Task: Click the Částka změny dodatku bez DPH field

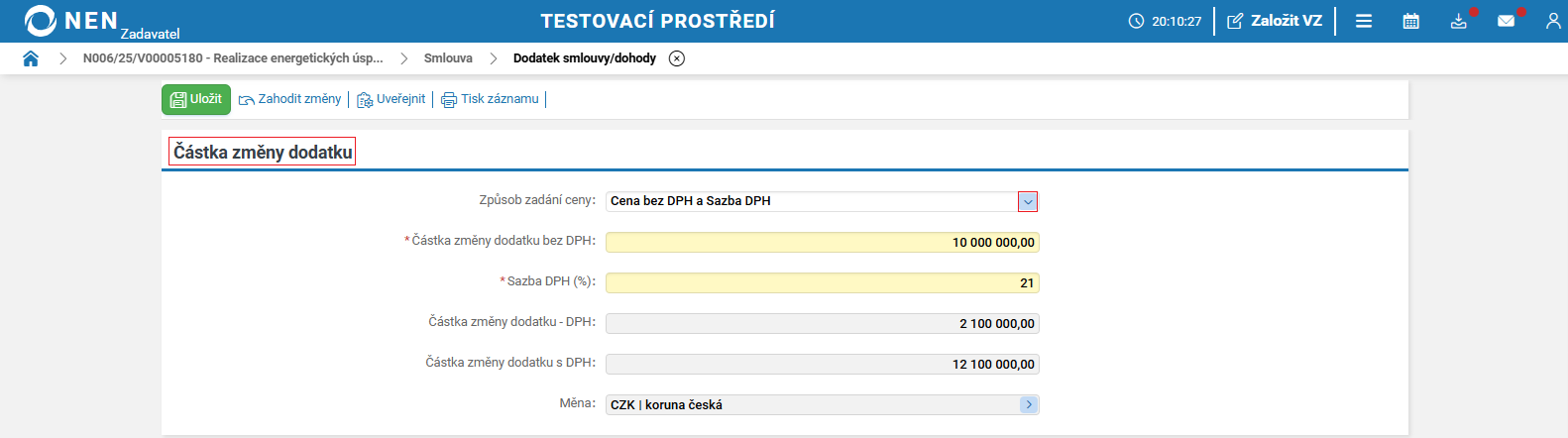Action: click(823, 242)
